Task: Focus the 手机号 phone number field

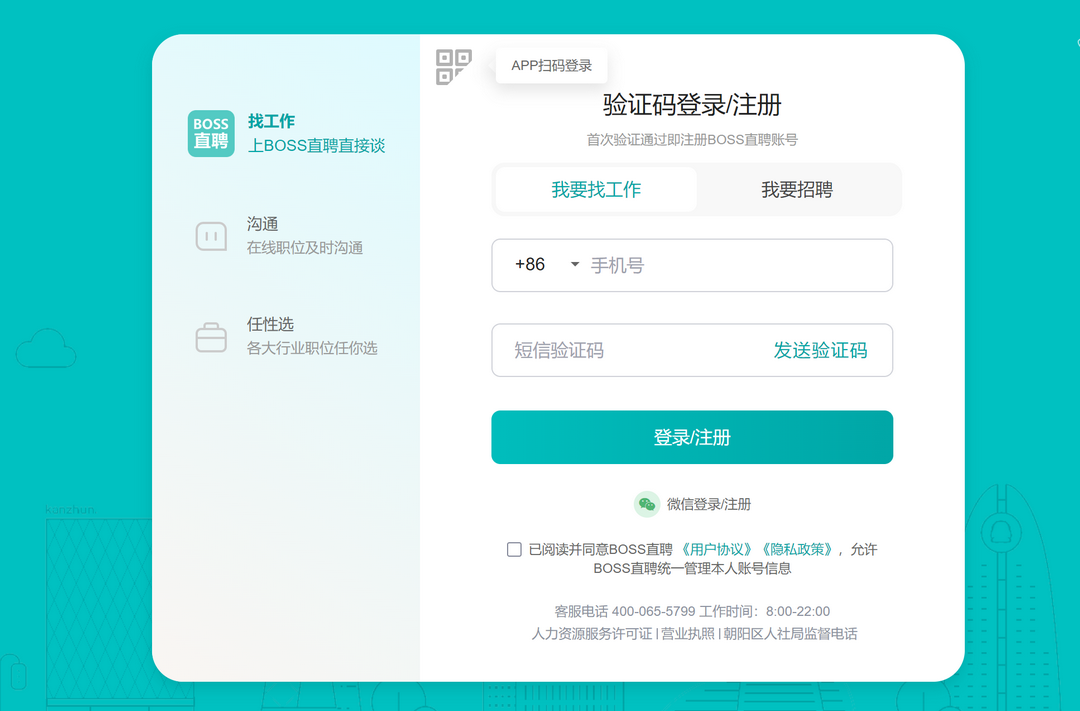Action: click(x=737, y=265)
